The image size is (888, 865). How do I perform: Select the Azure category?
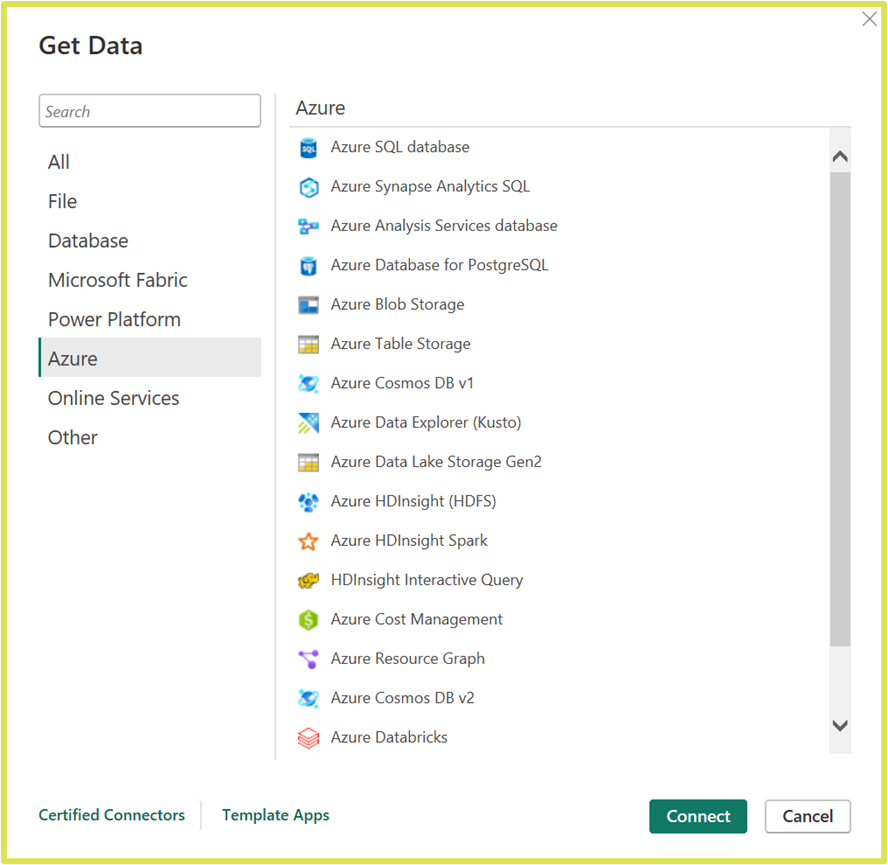150,357
